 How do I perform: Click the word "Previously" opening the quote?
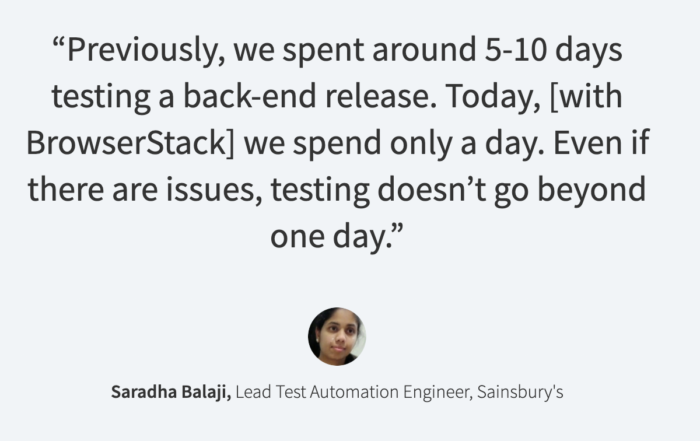click(x=140, y=49)
